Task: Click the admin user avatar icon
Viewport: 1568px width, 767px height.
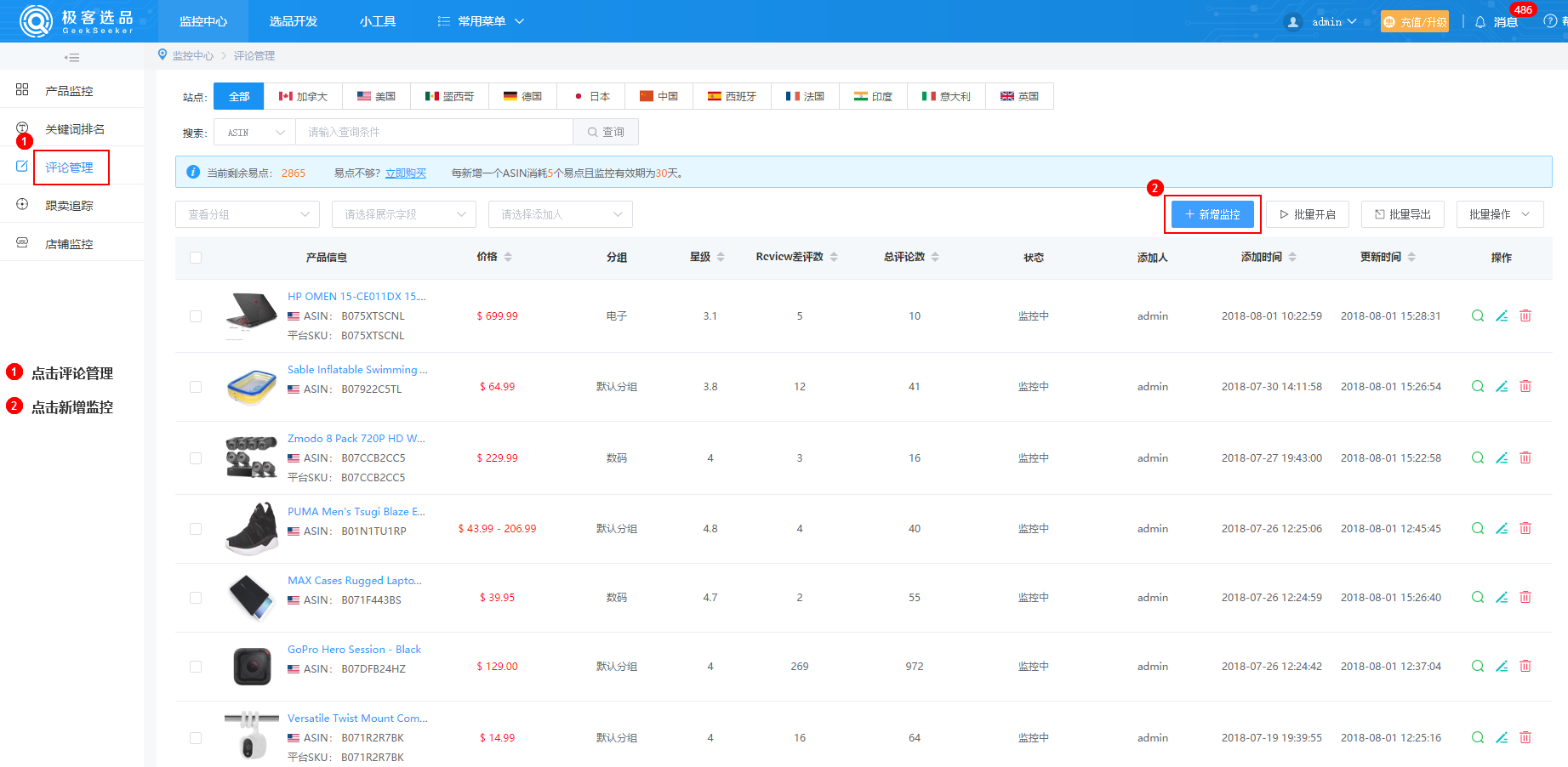Action: (x=1292, y=22)
